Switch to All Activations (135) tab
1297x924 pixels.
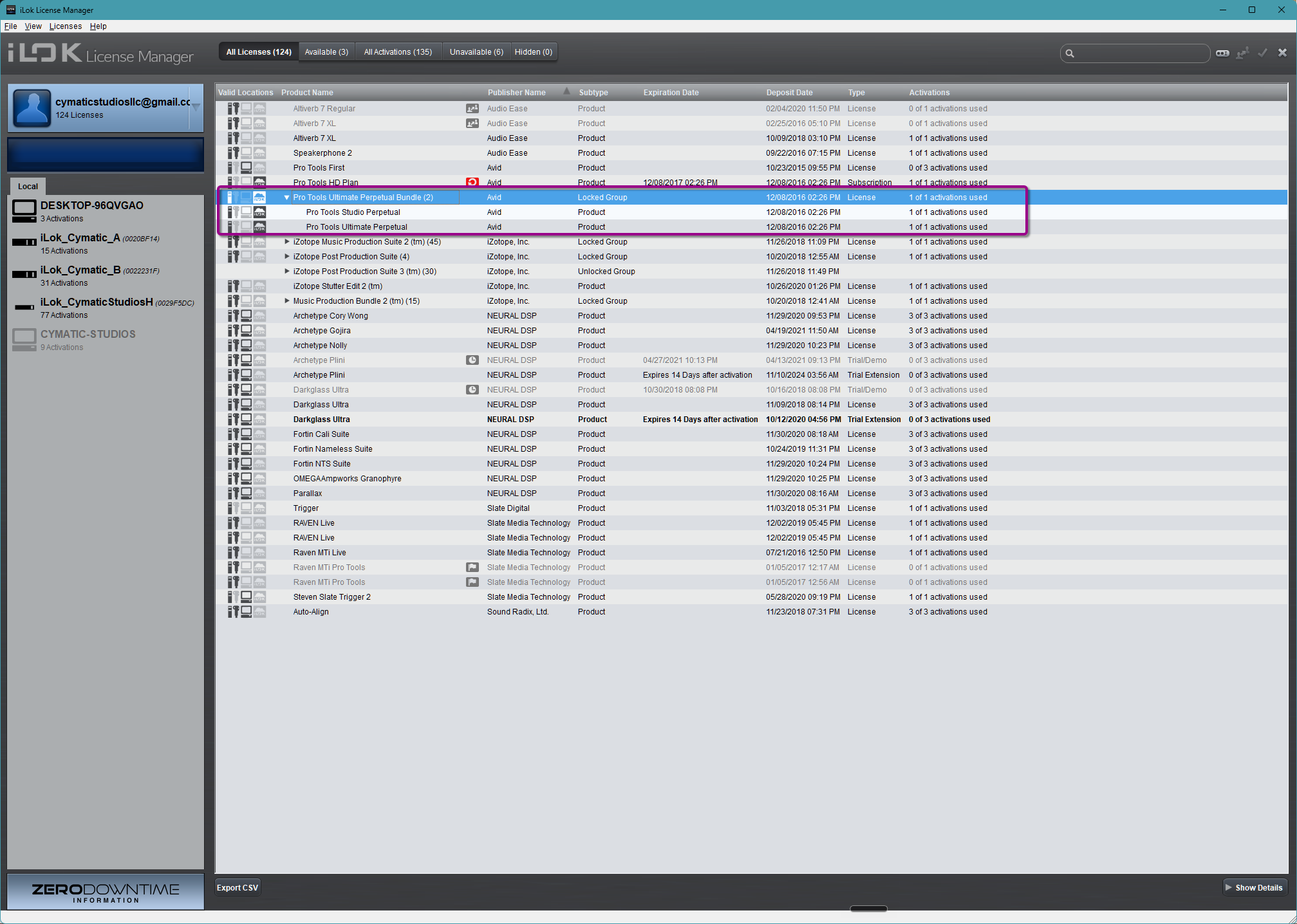pos(398,52)
